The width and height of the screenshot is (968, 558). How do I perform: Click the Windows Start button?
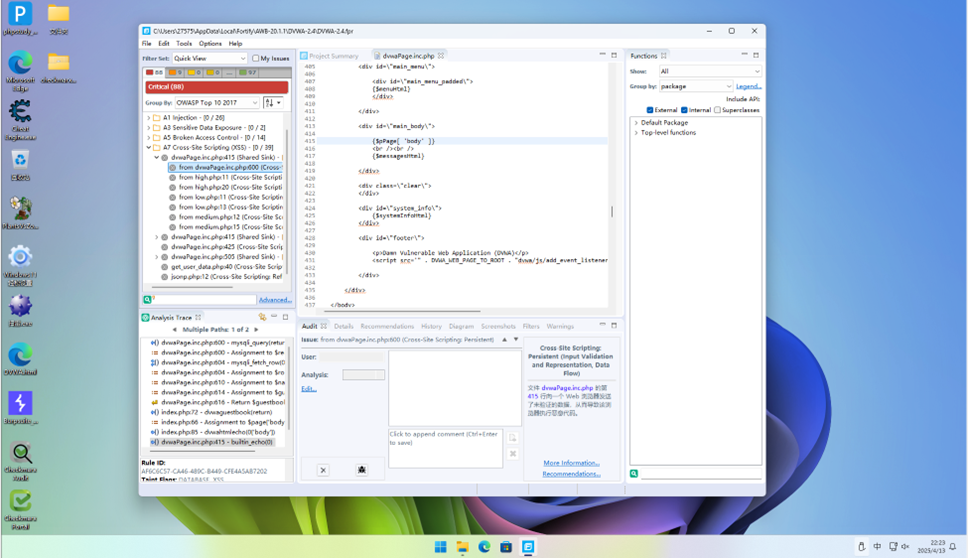click(x=440, y=547)
